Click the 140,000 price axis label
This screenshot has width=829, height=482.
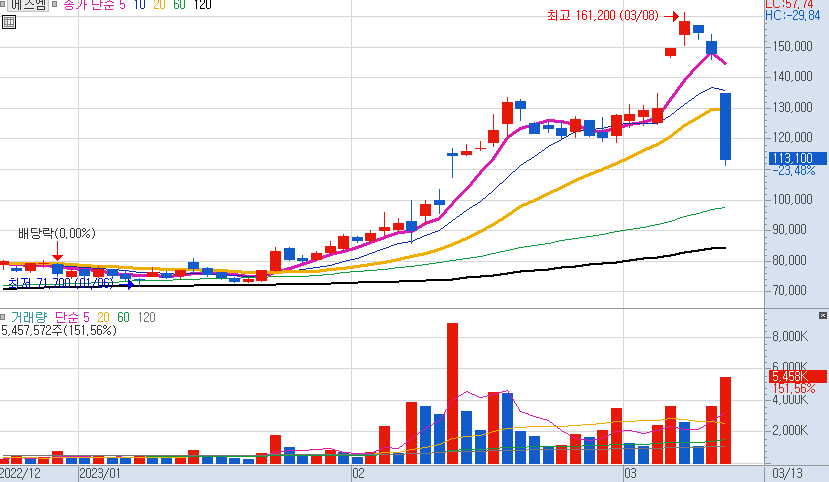pos(793,77)
